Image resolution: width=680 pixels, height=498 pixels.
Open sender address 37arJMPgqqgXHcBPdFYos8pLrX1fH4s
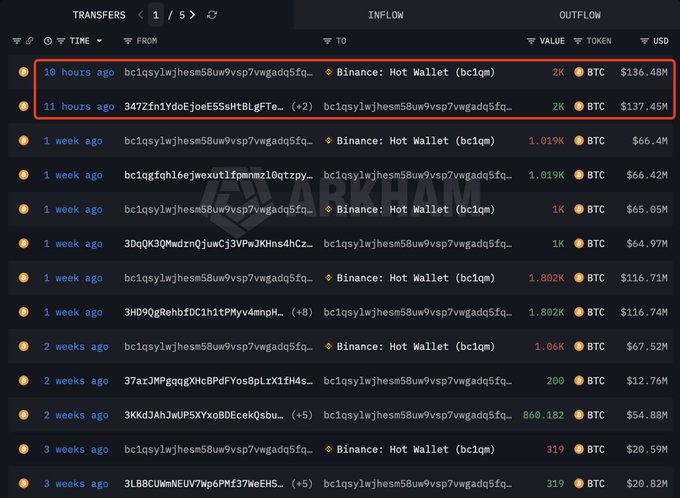tap(218, 380)
